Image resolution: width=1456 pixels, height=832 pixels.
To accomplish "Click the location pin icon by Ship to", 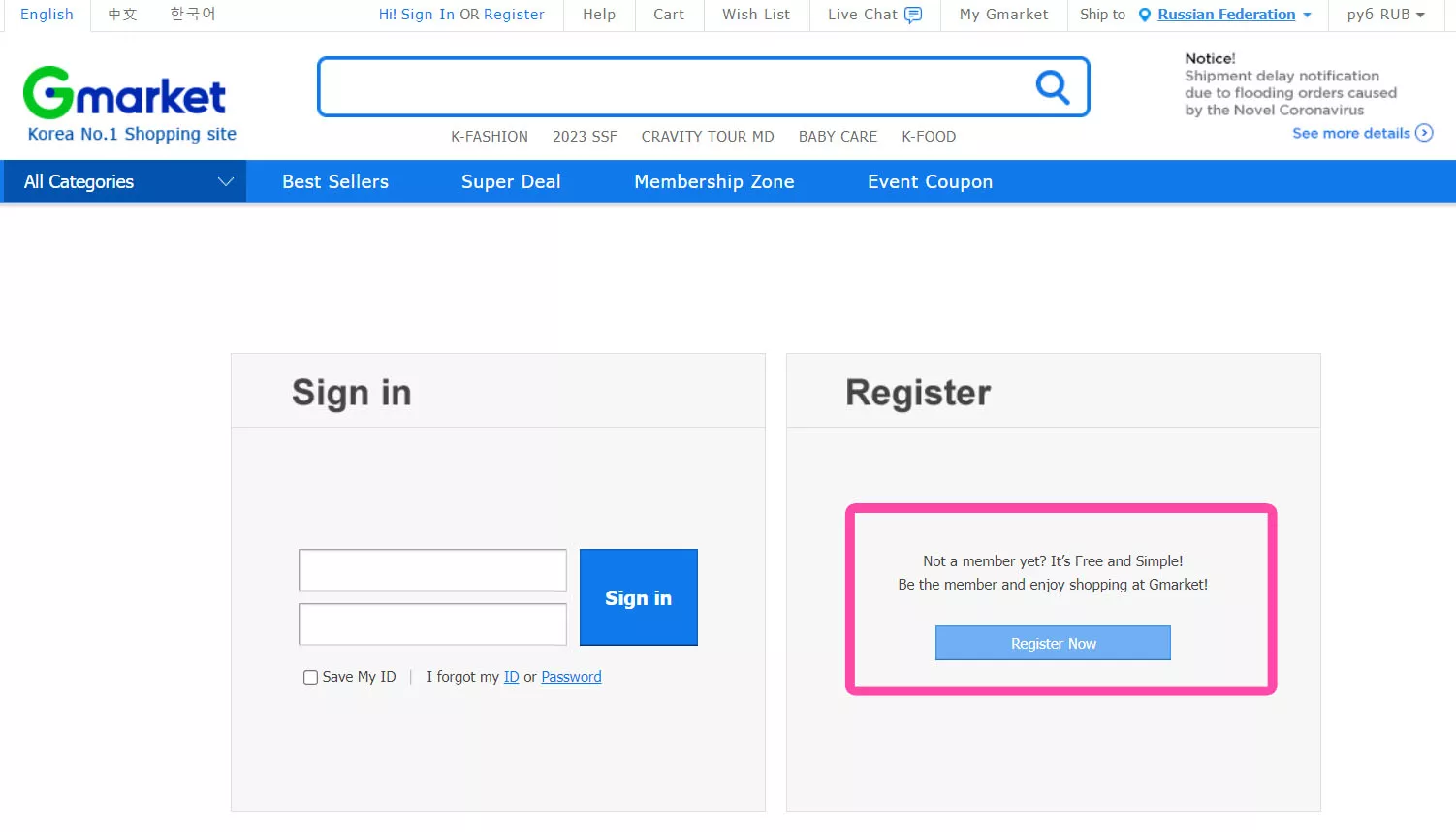I will click(1145, 15).
